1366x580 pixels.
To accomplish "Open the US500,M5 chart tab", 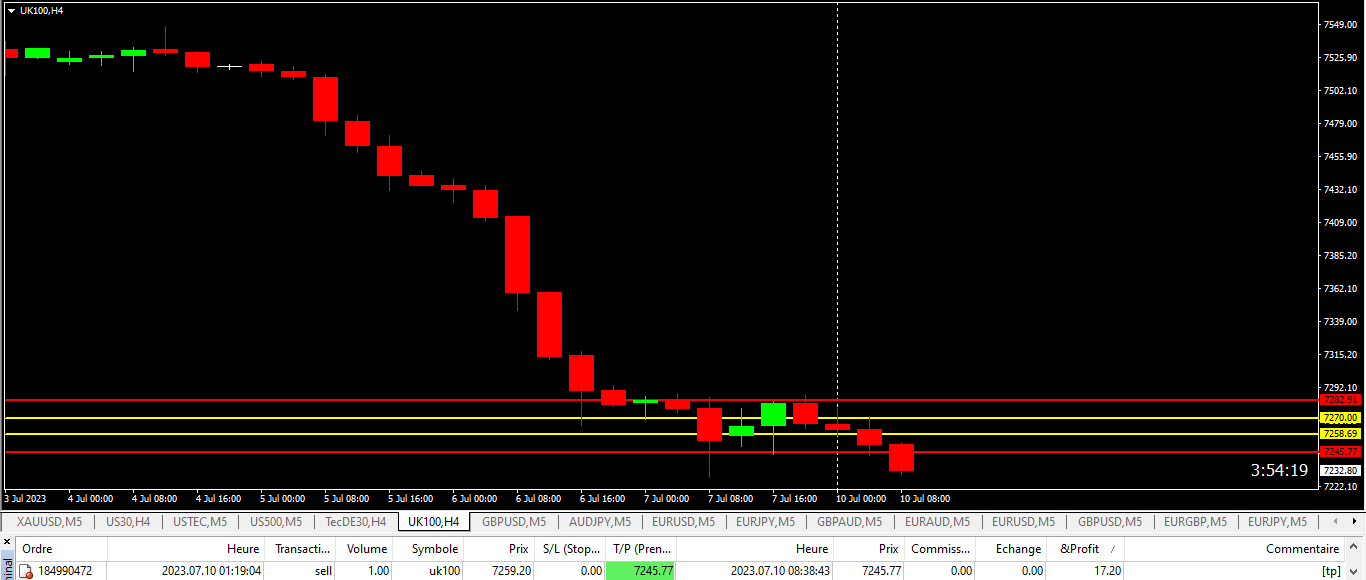I will coord(276,521).
